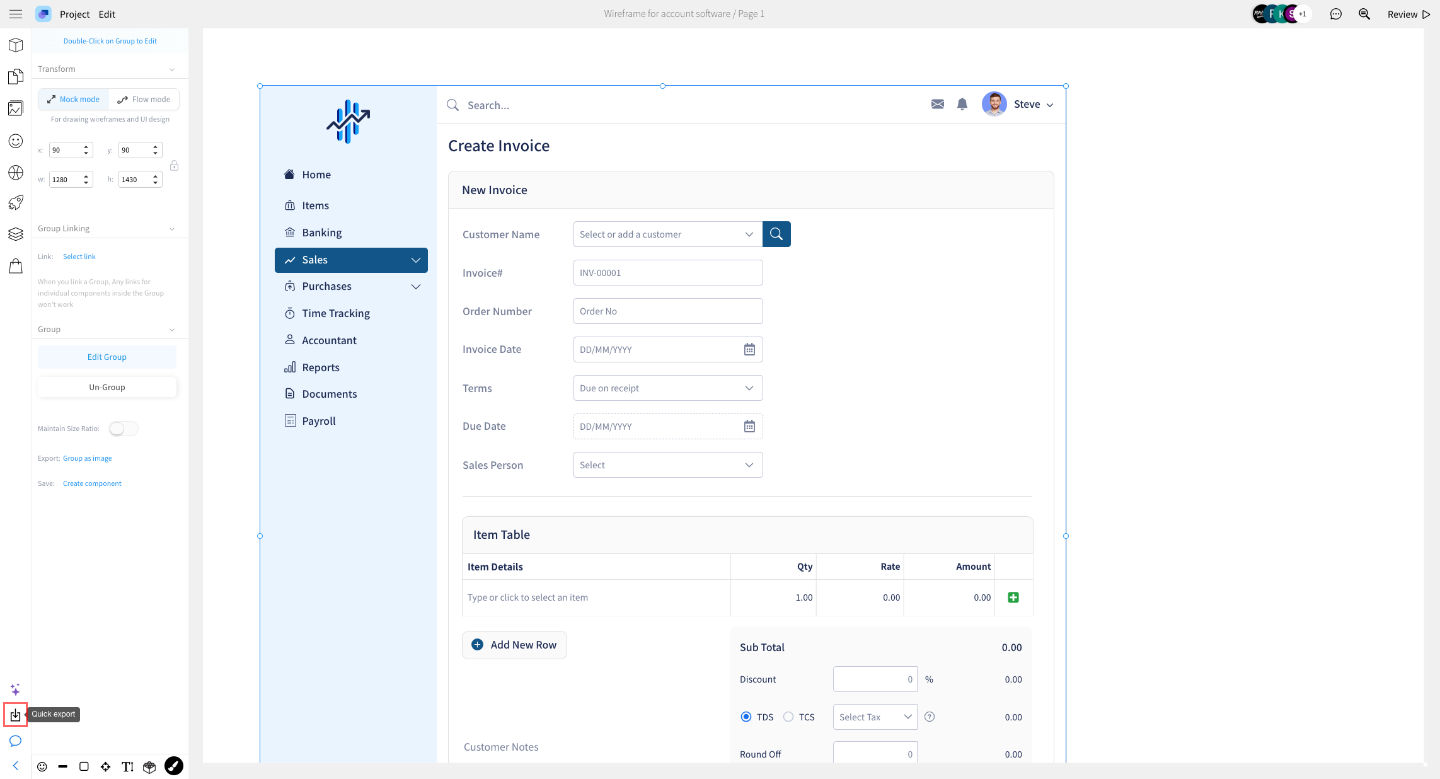
Task: Click the Invoice# input field
Action: (x=667, y=273)
